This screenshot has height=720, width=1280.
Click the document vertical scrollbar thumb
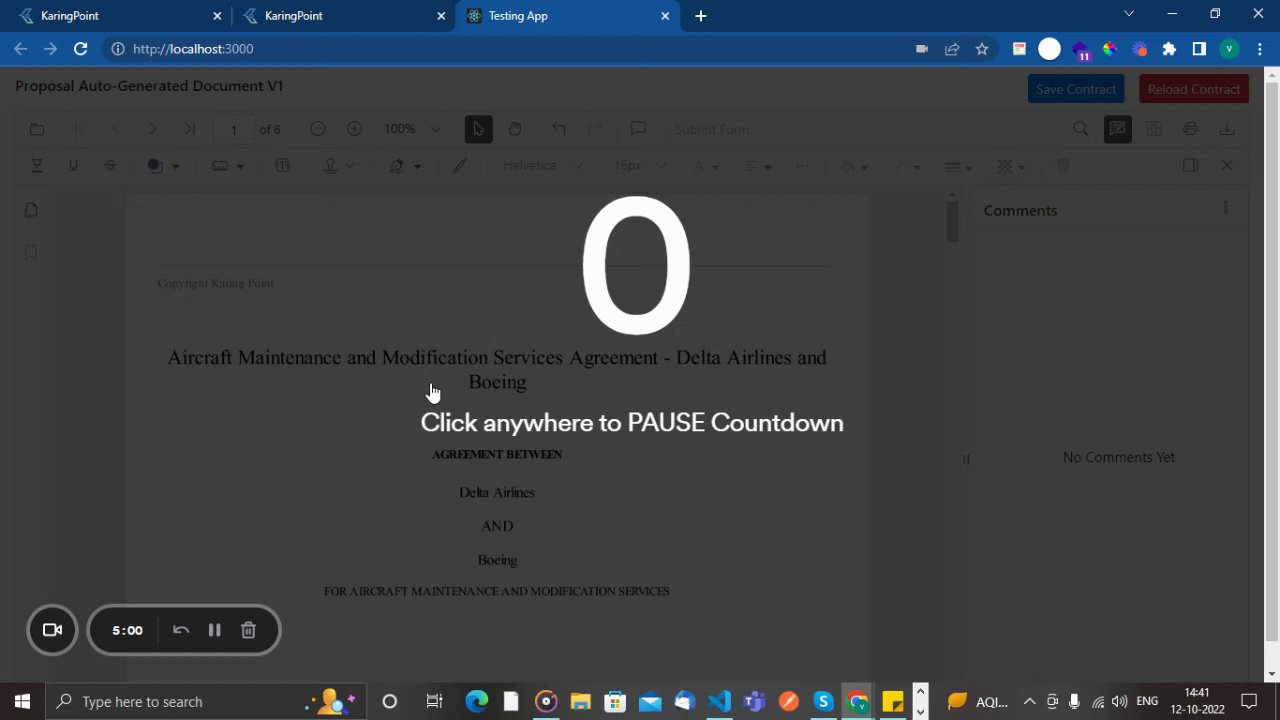(952, 221)
